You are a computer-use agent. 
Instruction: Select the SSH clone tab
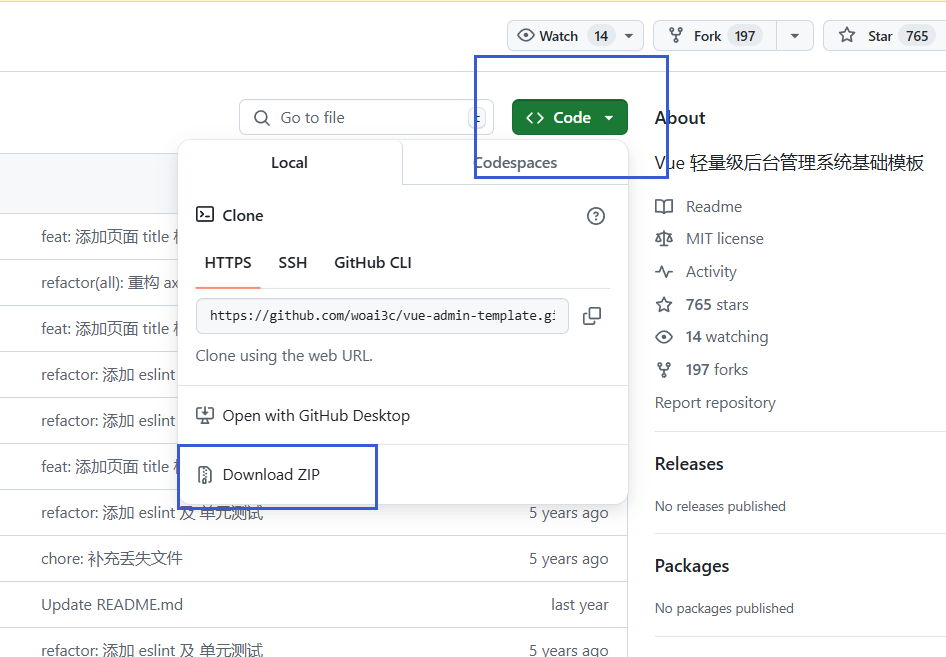pos(293,263)
